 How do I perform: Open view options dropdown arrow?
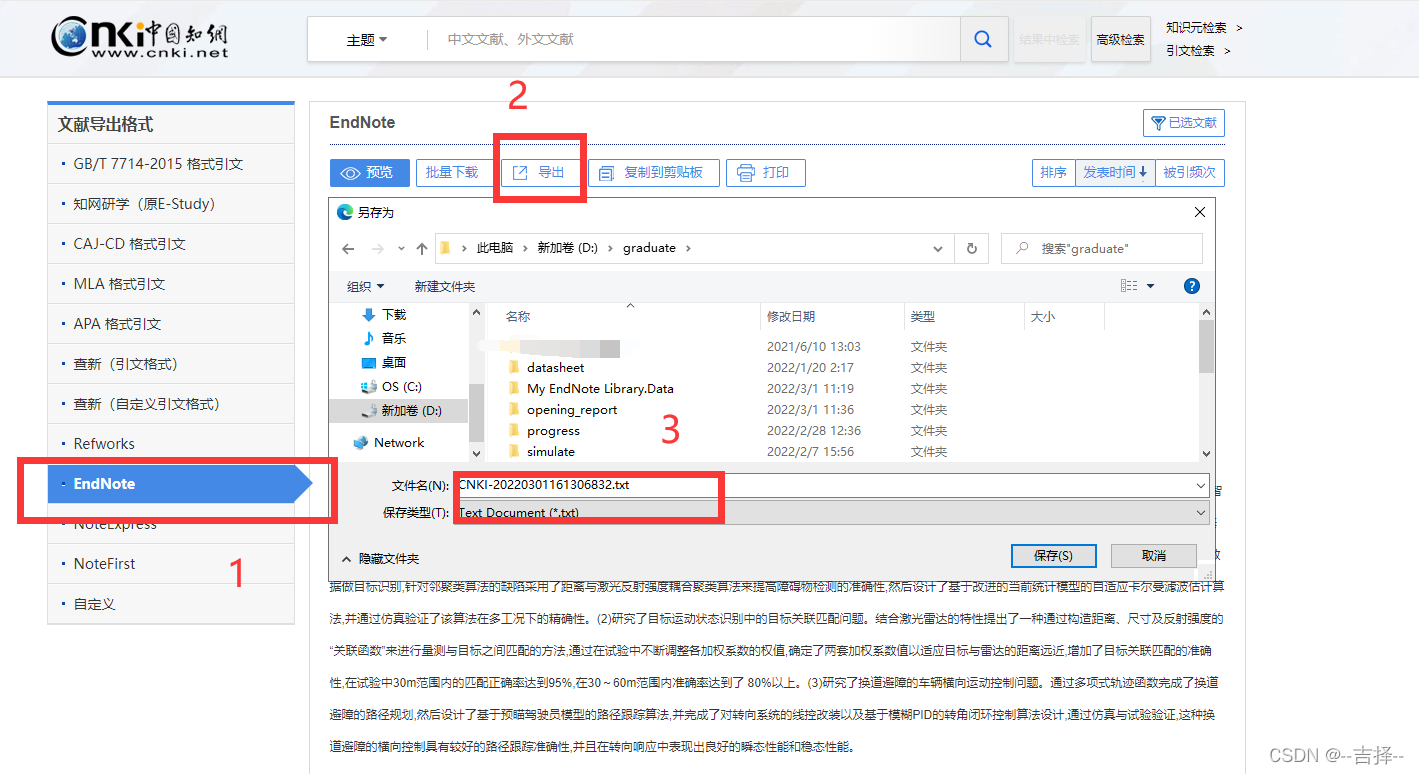[x=1150, y=286]
